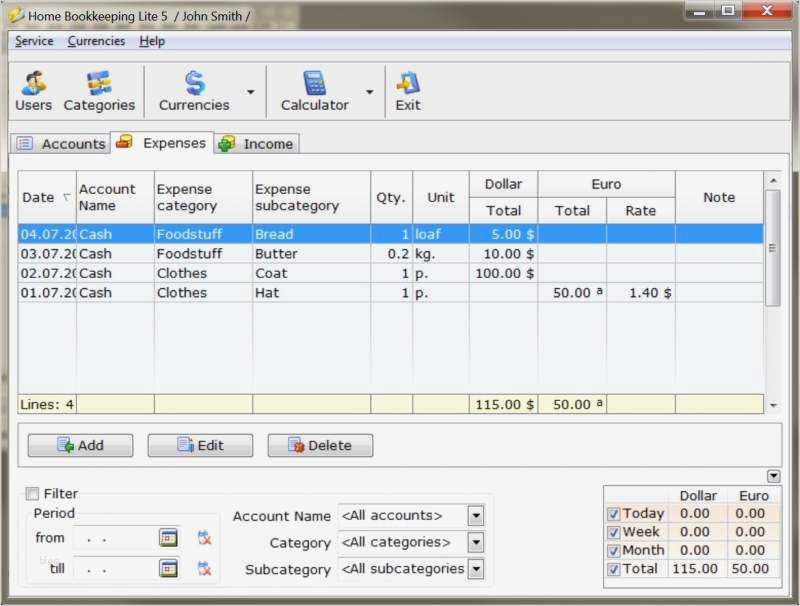Delete the selected expense record
This screenshot has width=800, height=606.
pyautogui.click(x=320, y=445)
